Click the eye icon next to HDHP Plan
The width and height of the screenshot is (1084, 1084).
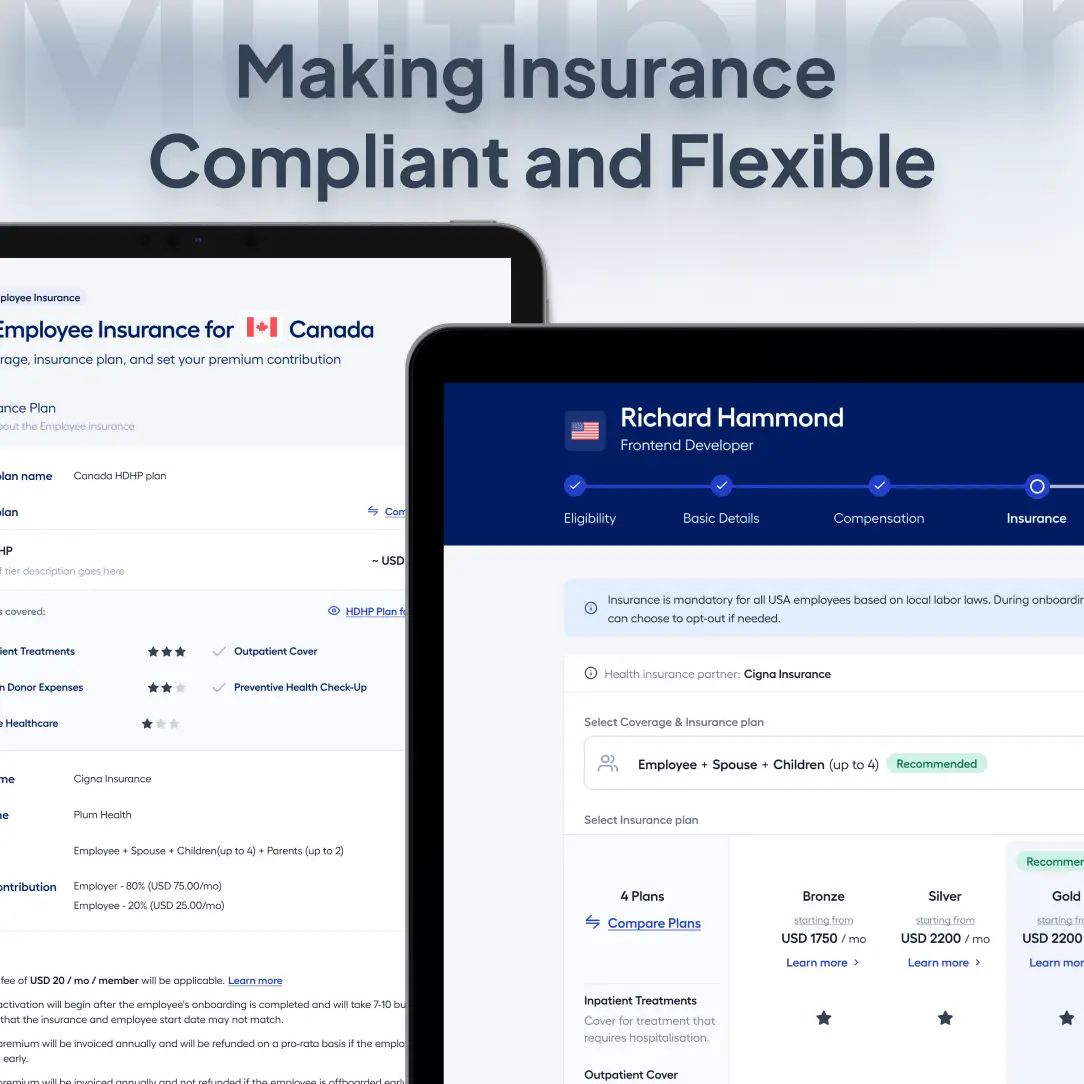(x=334, y=610)
